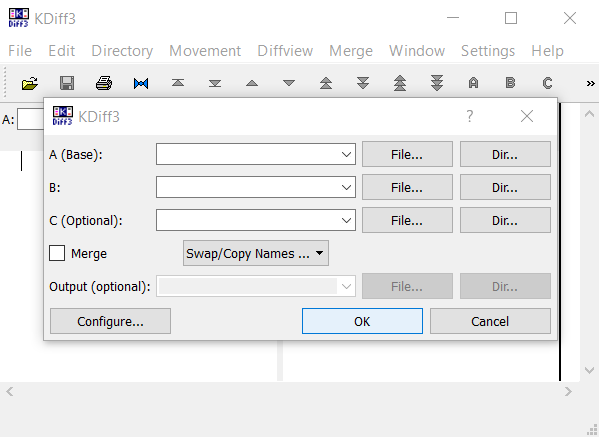Image resolution: width=599 pixels, height=437 pixels.
Task: Select lines from C toolbar icon
Action: pyautogui.click(x=547, y=83)
